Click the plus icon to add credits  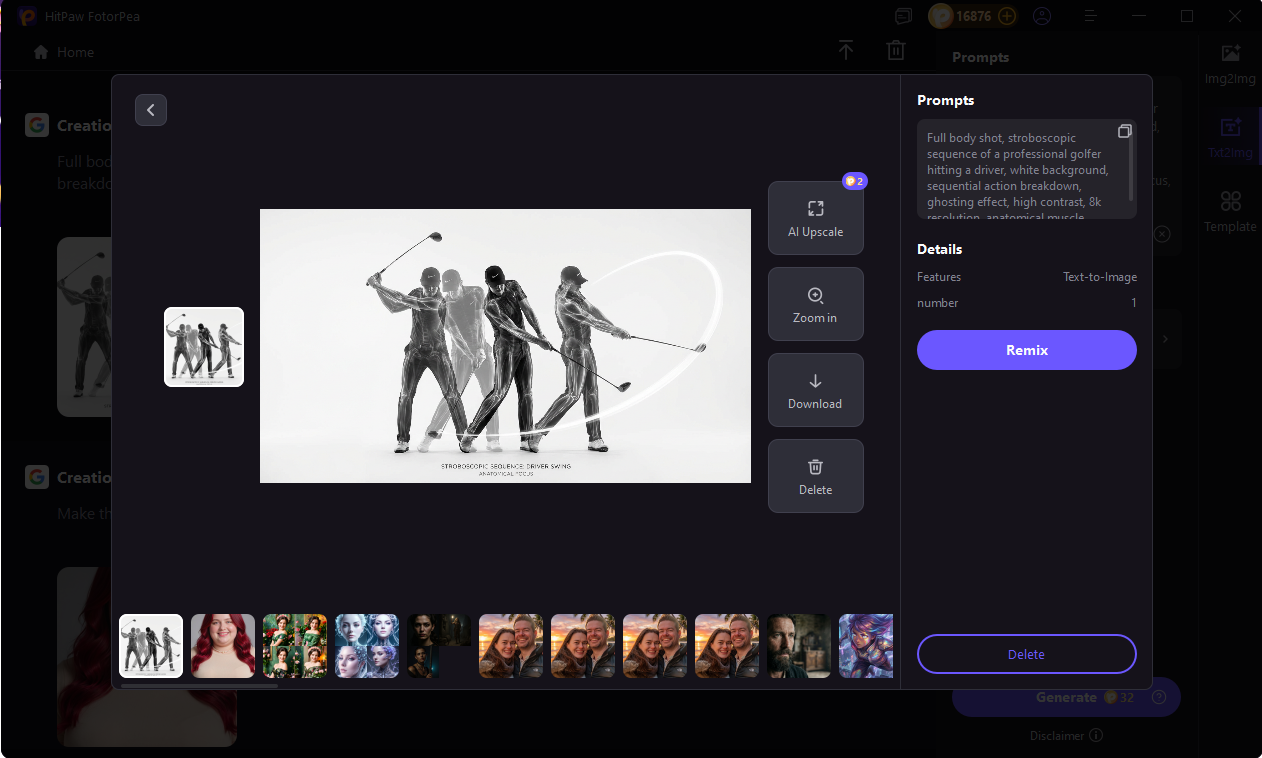click(x=1007, y=16)
